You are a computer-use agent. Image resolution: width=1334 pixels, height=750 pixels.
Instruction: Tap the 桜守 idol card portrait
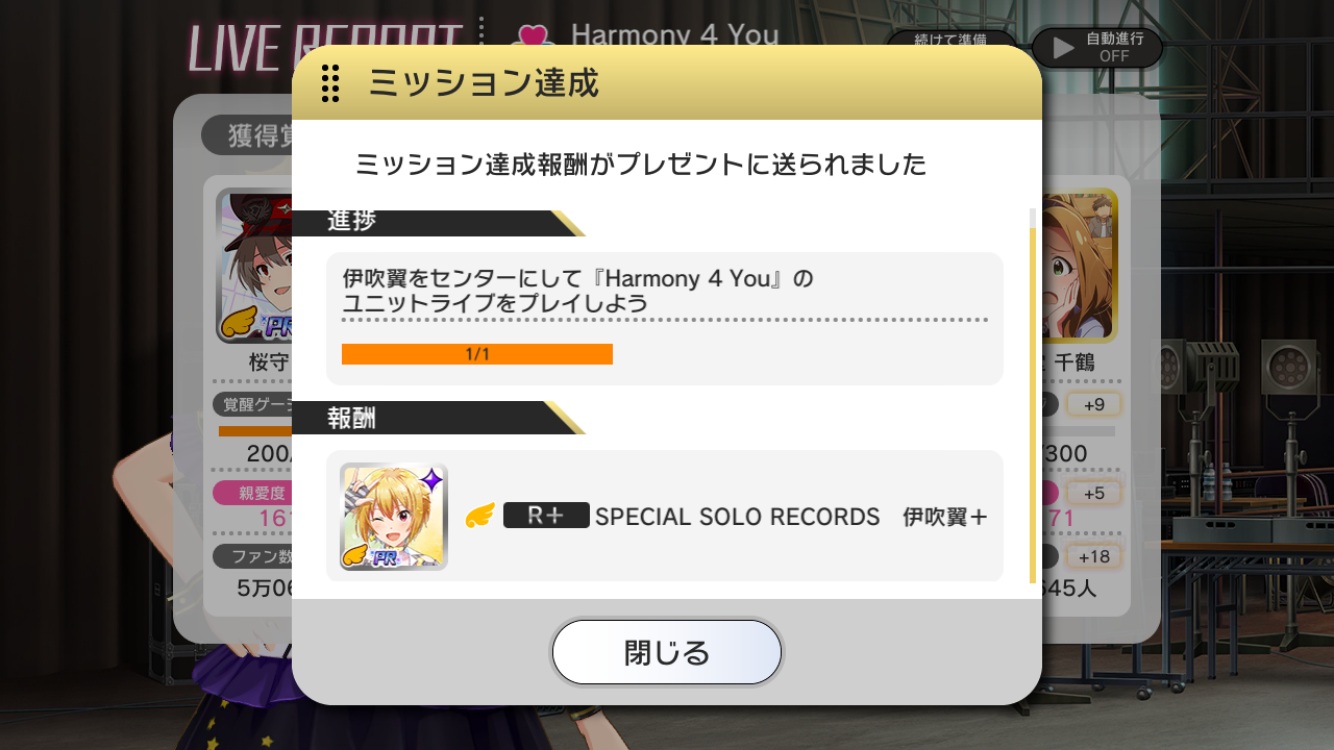pos(254,266)
